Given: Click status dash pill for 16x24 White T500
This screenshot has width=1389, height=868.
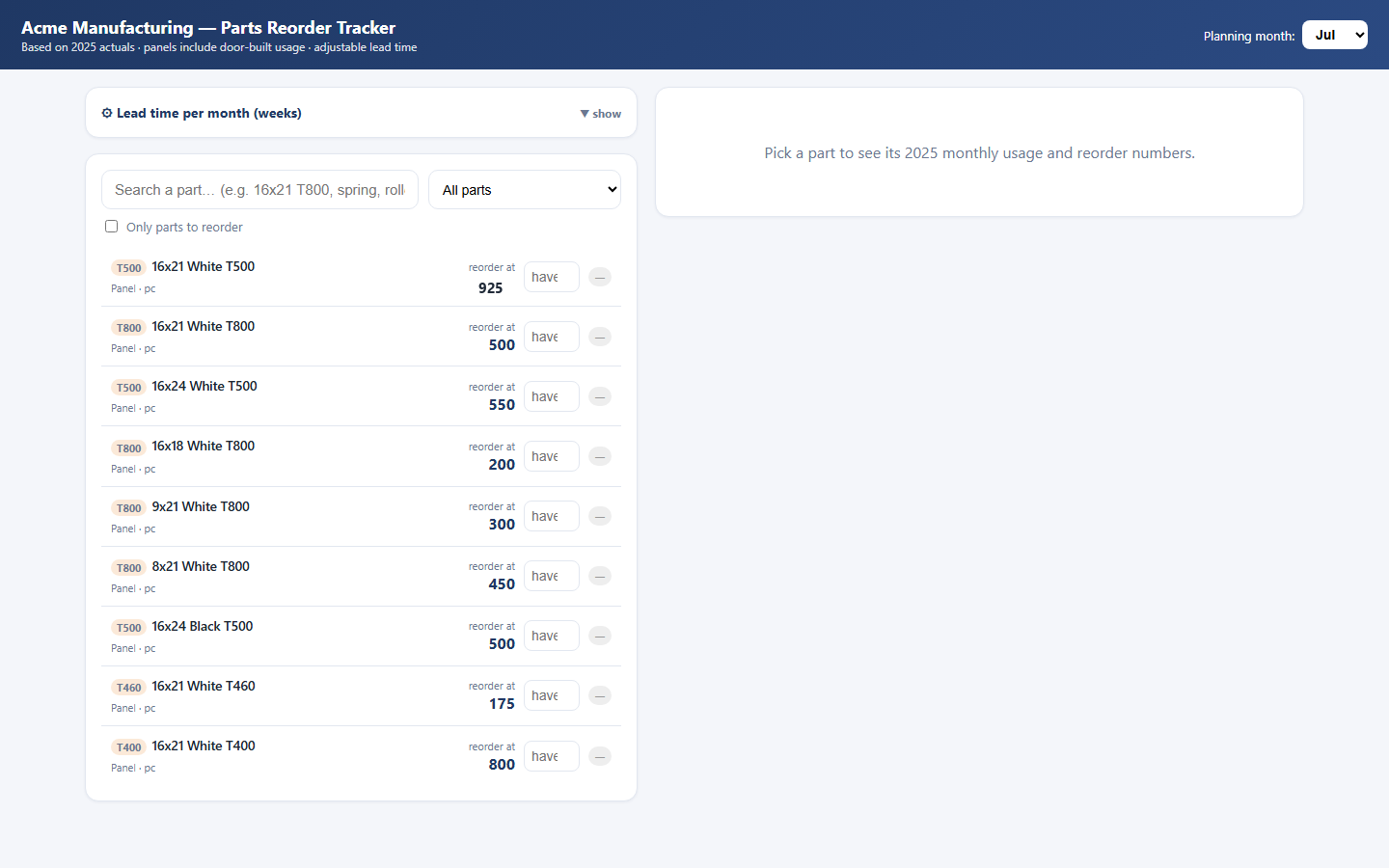Looking at the screenshot, I should 600,396.
